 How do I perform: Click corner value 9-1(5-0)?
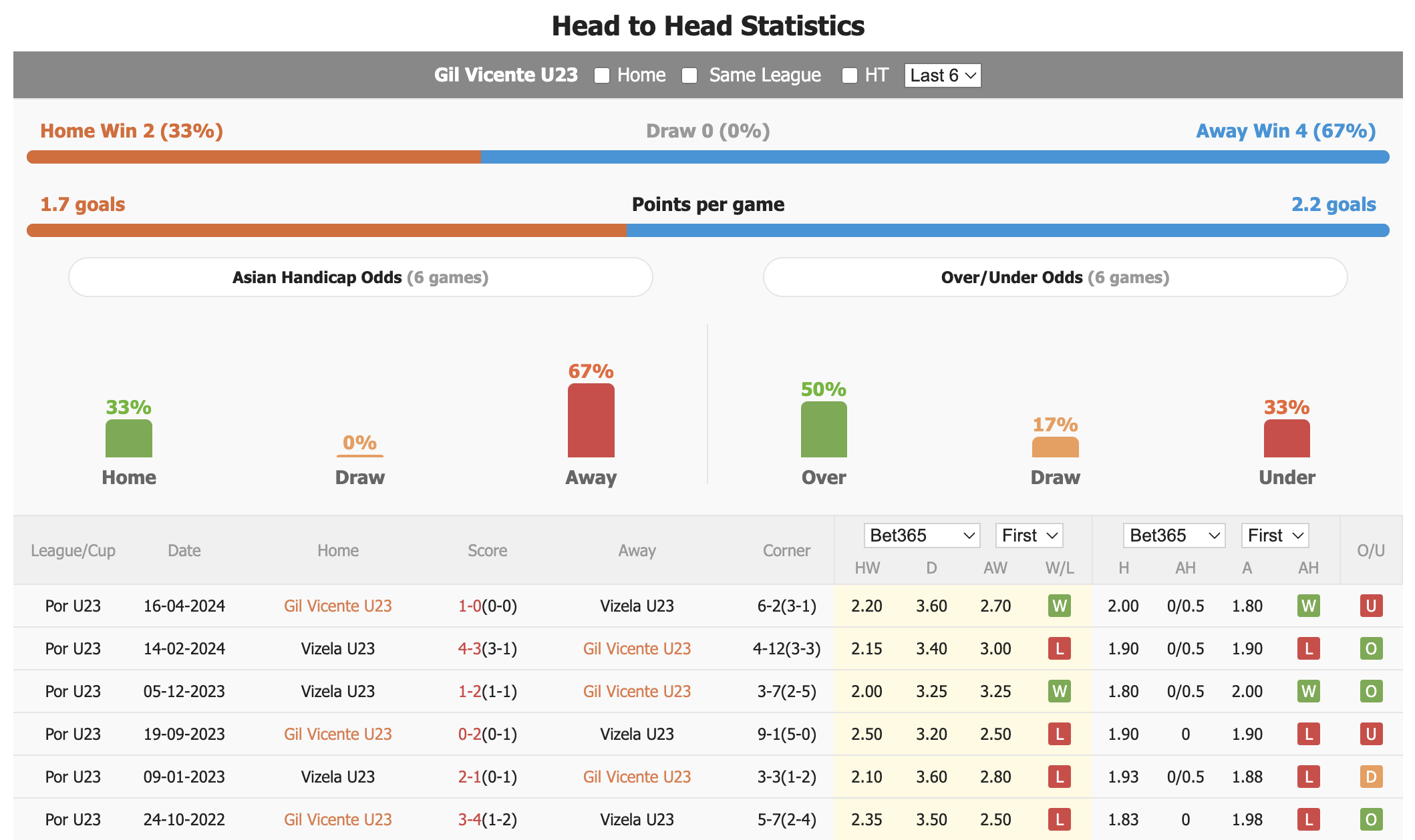point(786,734)
